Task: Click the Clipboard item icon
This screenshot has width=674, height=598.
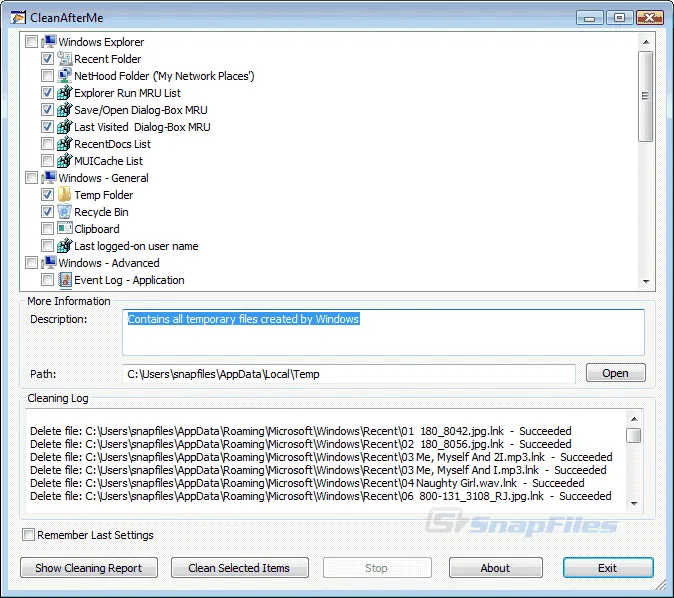Action: tap(64, 229)
